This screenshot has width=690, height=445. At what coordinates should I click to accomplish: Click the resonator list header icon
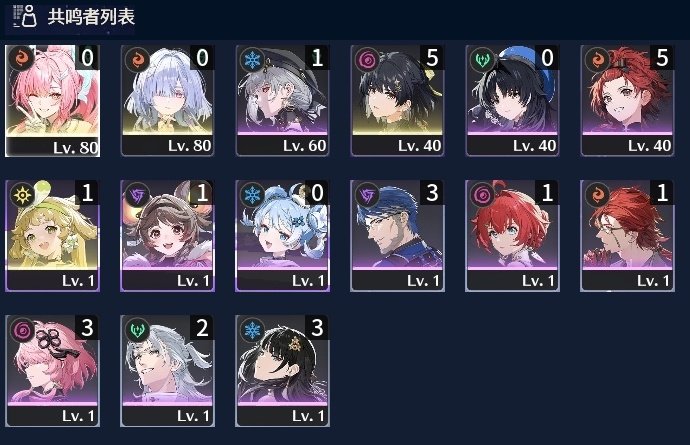pyautogui.click(x=25, y=16)
